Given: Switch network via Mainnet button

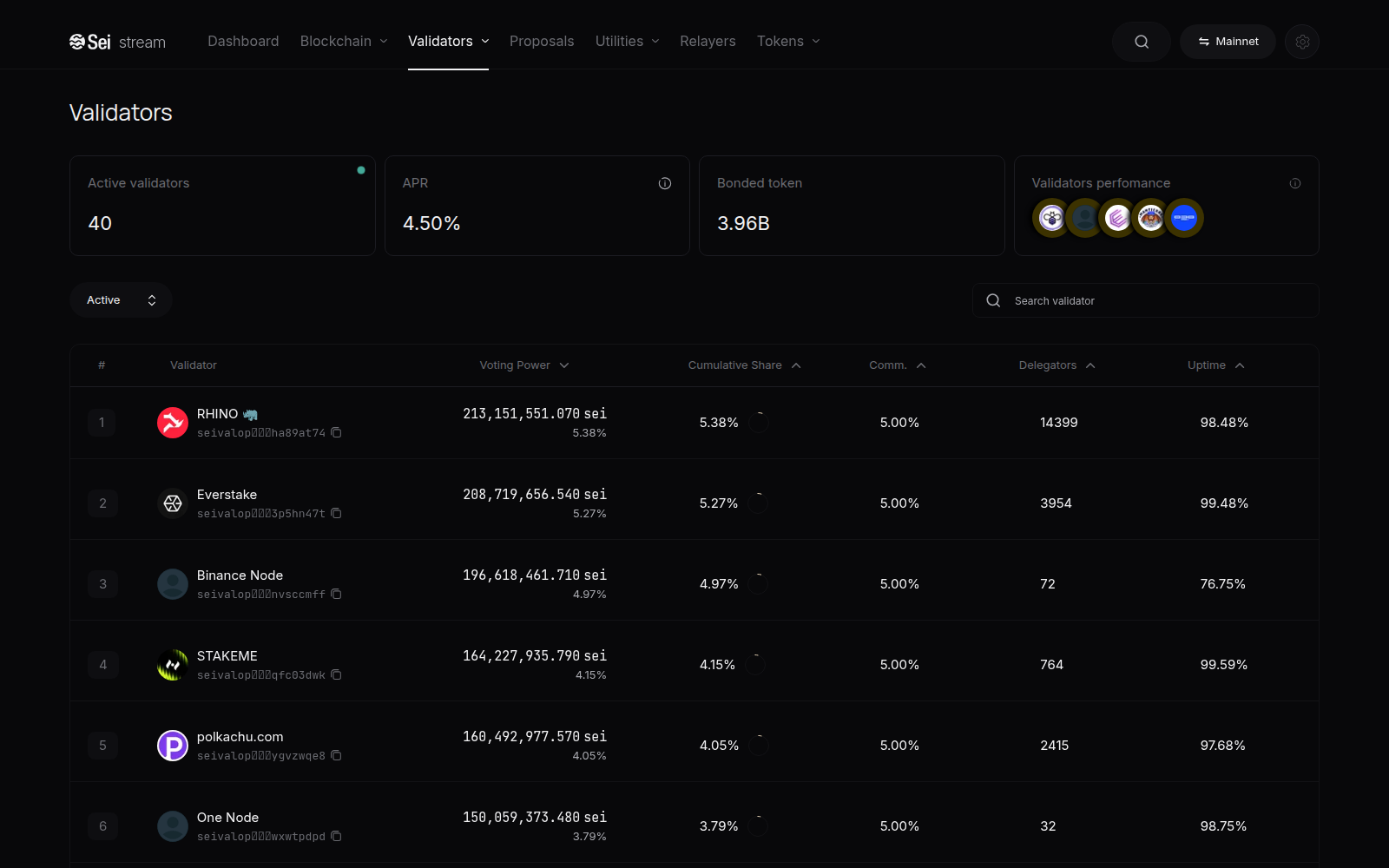Looking at the screenshot, I should 1228,42.
